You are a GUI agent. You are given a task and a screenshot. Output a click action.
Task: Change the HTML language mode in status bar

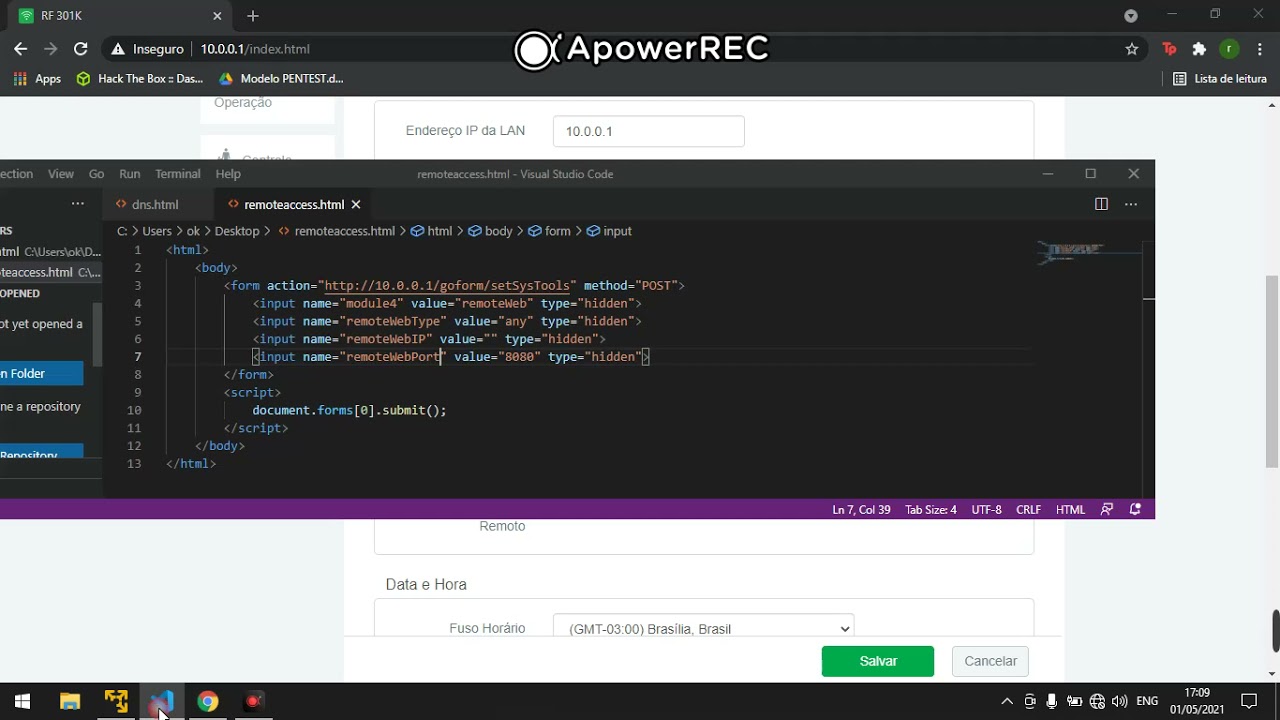(1070, 509)
